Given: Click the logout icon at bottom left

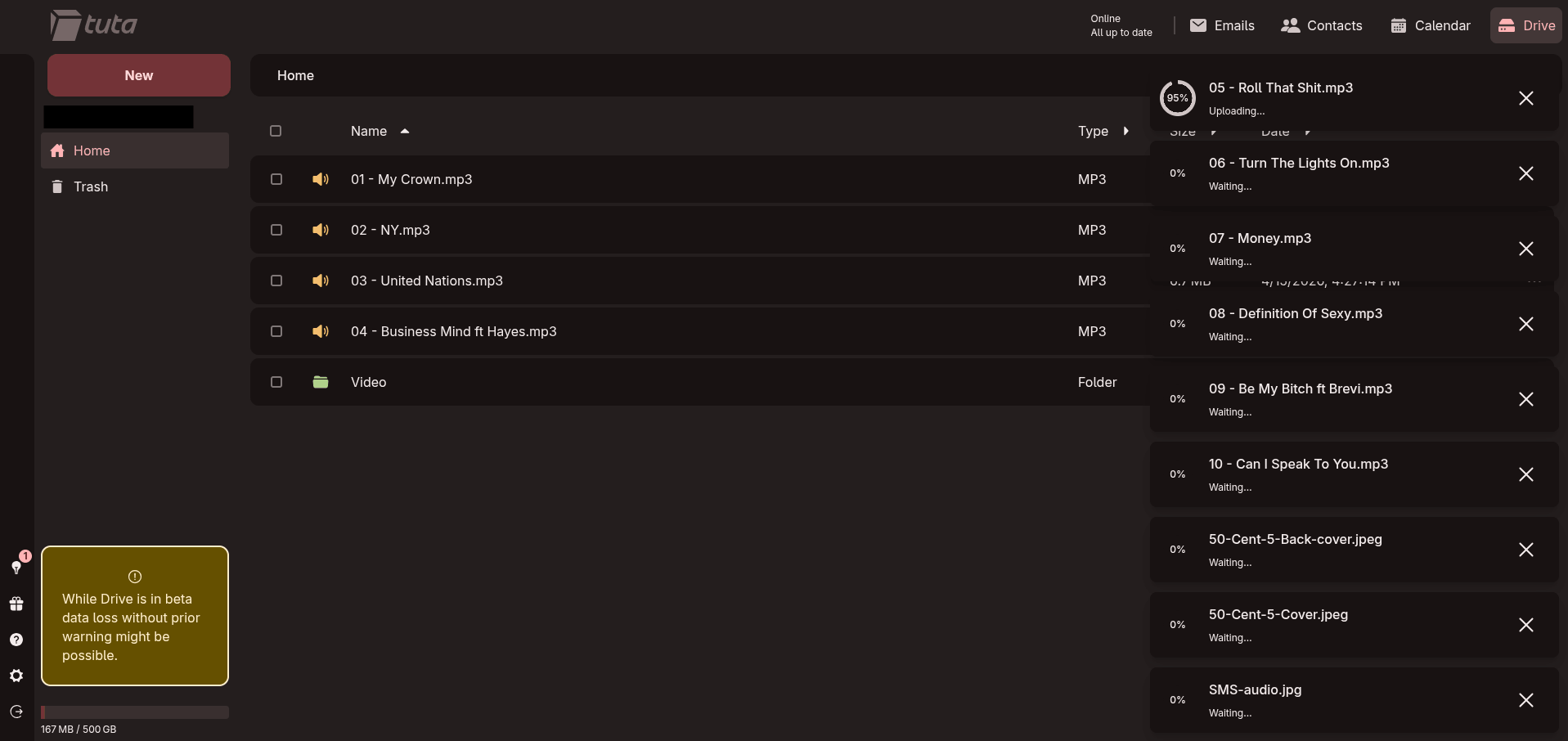Looking at the screenshot, I should click(16, 712).
